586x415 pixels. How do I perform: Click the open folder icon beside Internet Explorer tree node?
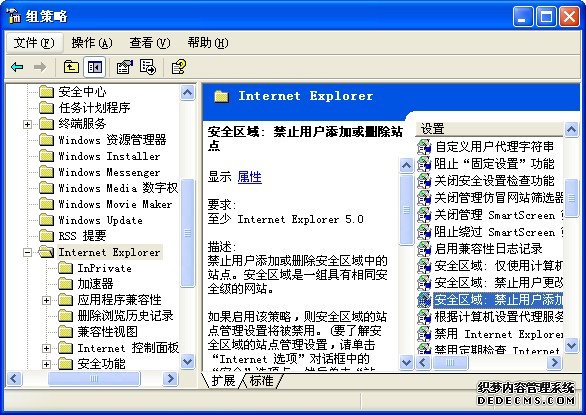click(x=46, y=252)
